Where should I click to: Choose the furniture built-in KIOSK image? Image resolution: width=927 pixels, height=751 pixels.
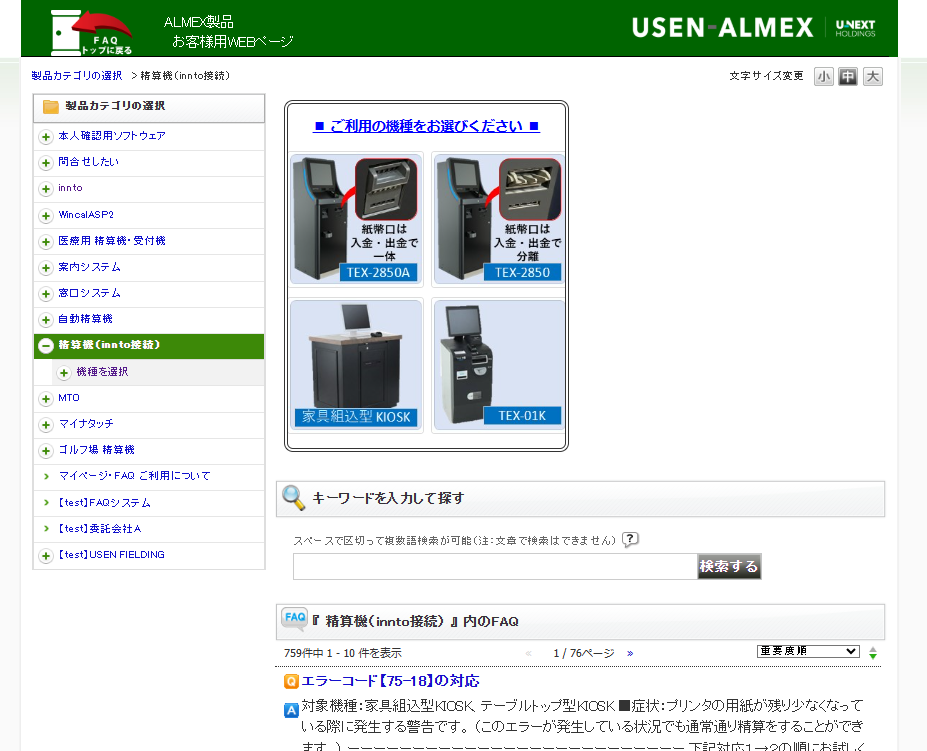tap(356, 365)
